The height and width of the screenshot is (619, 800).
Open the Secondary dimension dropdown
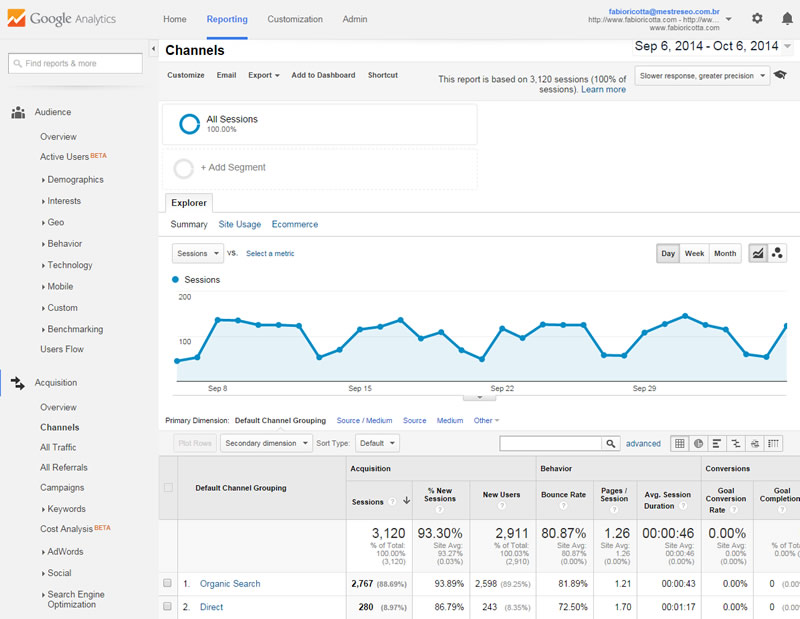tap(266, 443)
